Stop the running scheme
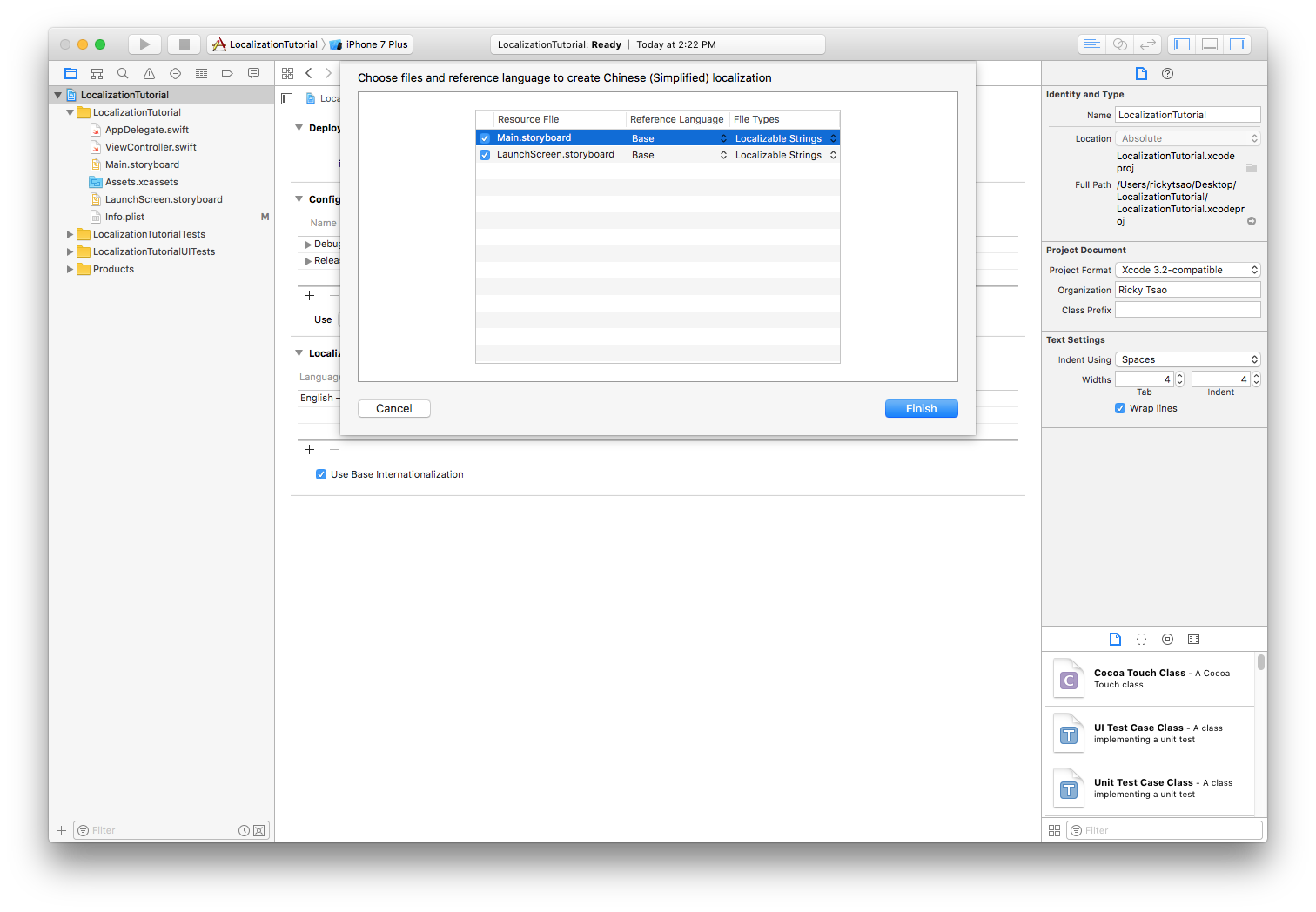The width and height of the screenshot is (1316, 912). pos(184,44)
